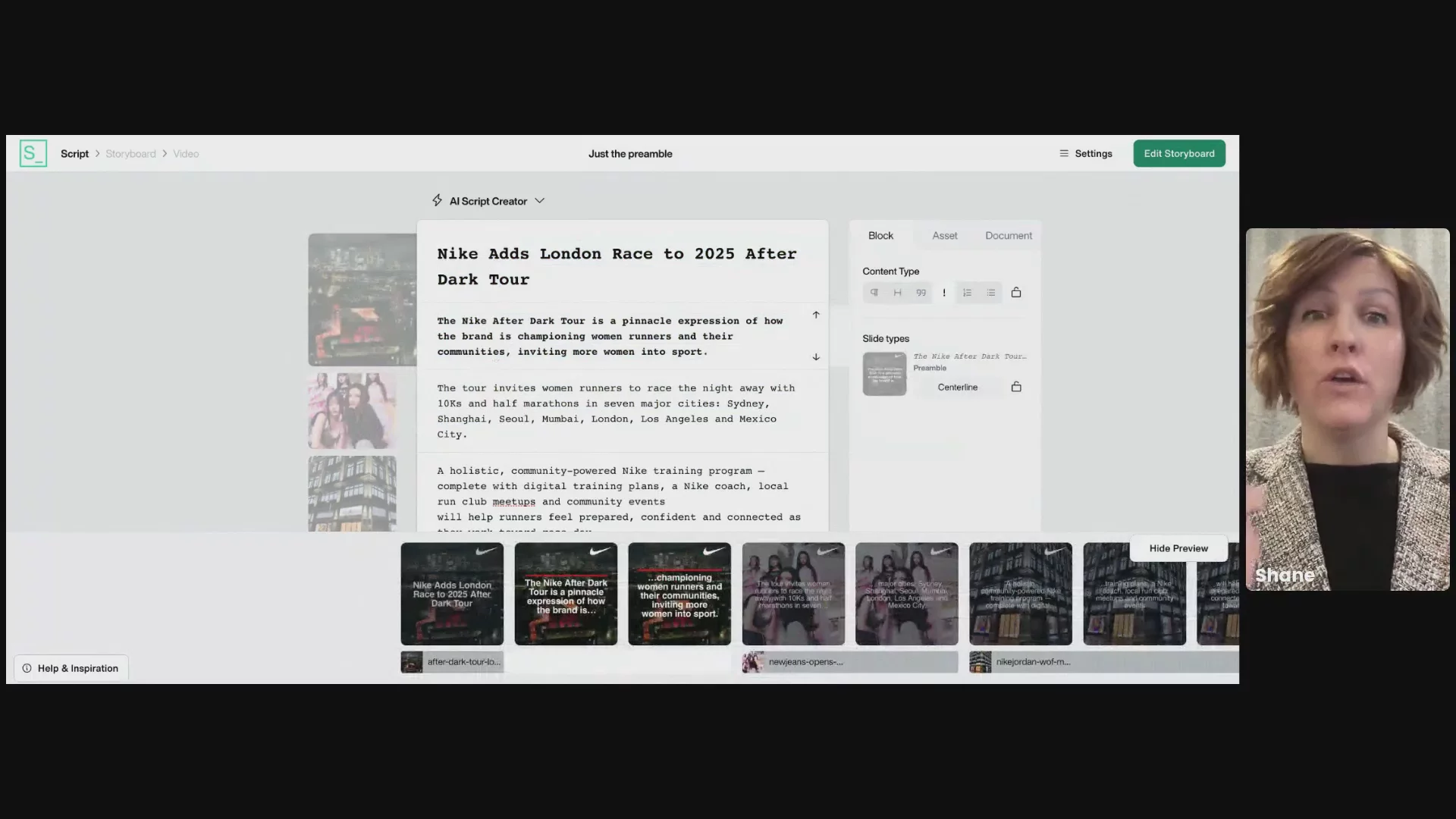Open the Centerline slide type selector

pos(958,387)
